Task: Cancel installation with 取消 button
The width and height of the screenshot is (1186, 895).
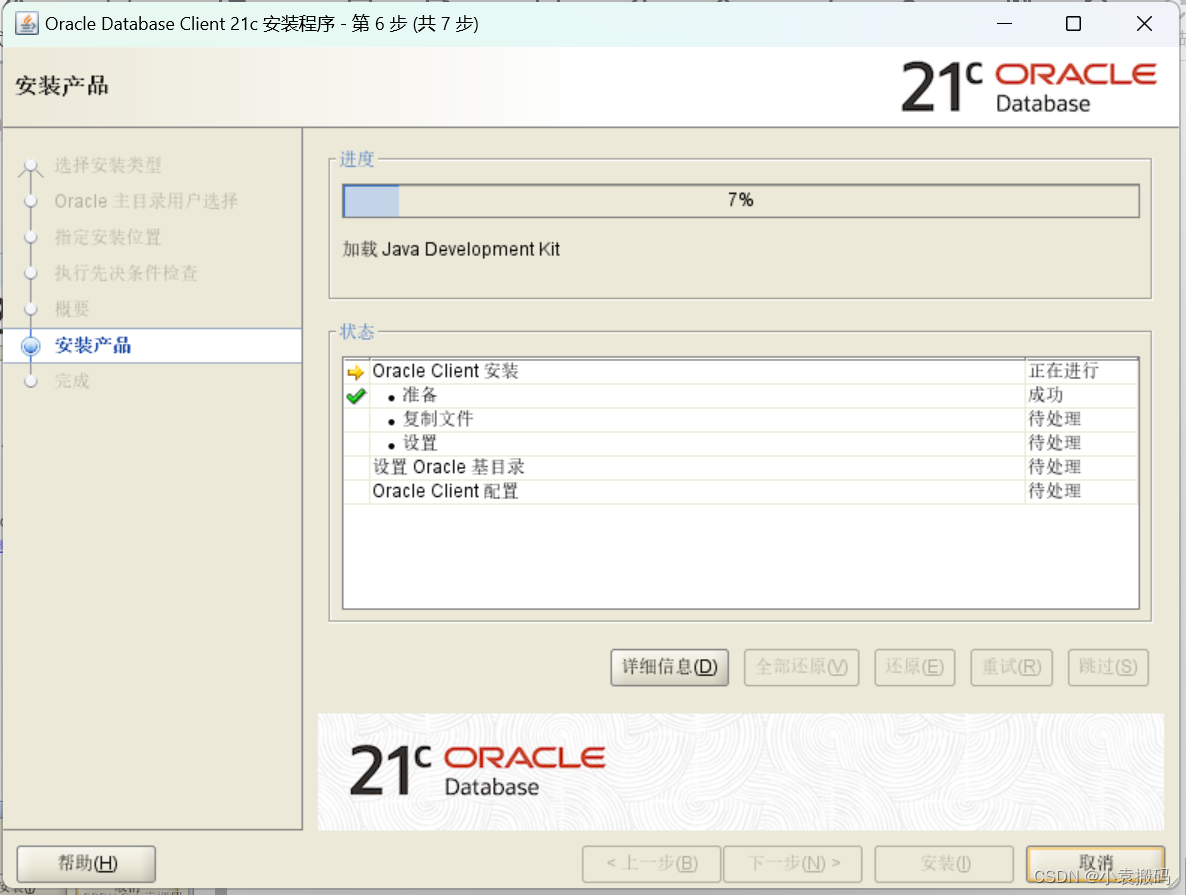Action: (1095, 863)
